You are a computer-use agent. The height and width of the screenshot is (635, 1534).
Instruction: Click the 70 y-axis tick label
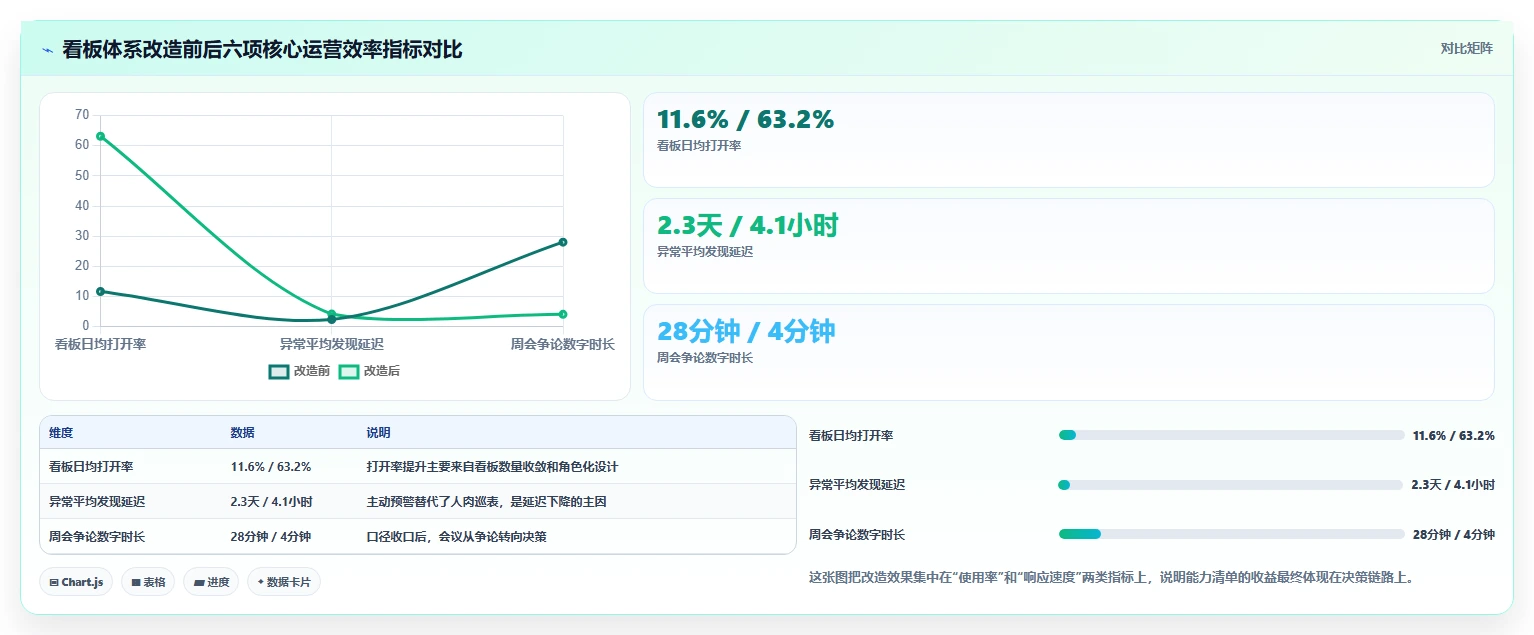[82, 115]
